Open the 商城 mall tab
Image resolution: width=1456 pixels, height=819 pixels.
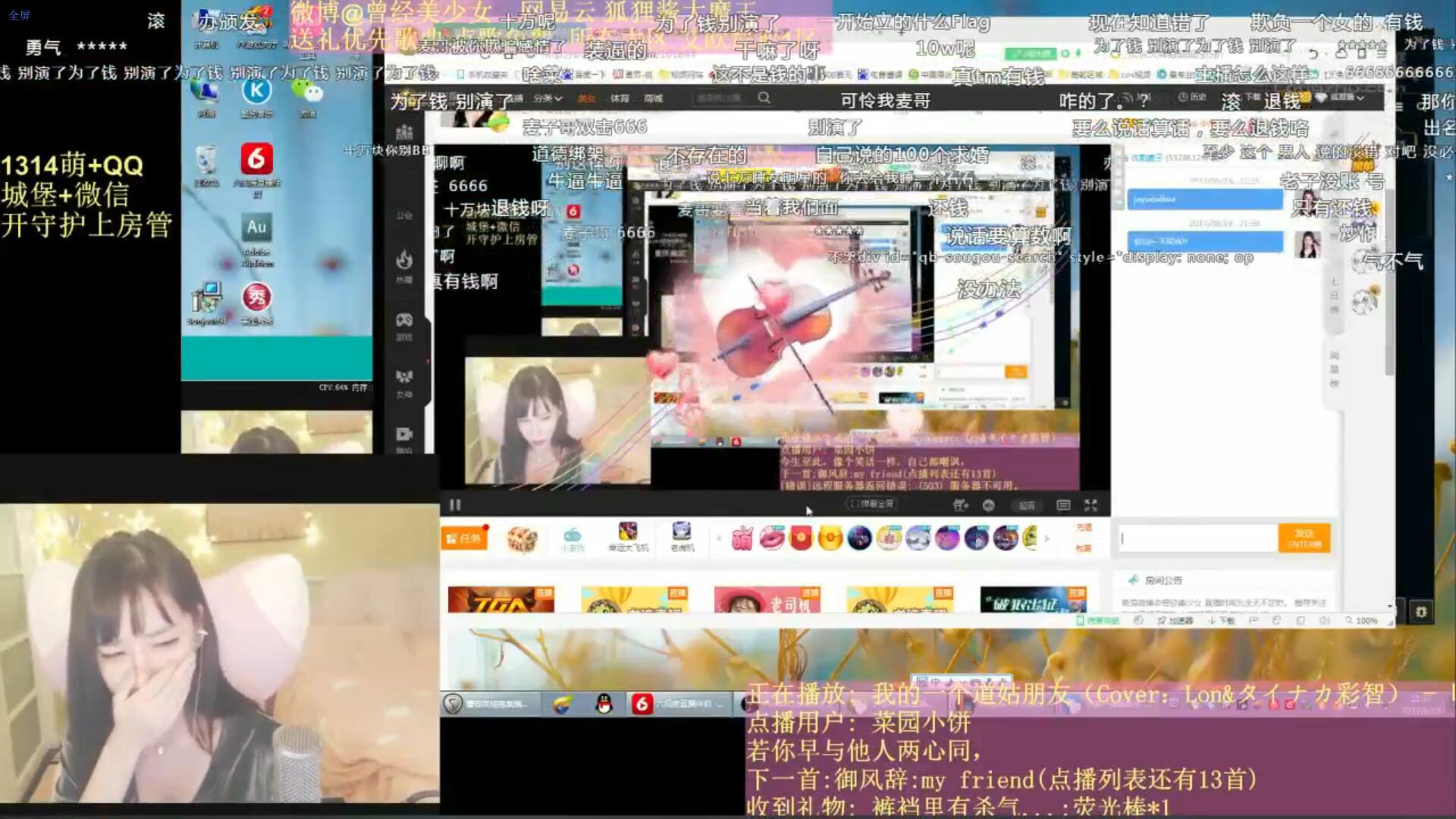pyautogui.click(x=653, y=99)
